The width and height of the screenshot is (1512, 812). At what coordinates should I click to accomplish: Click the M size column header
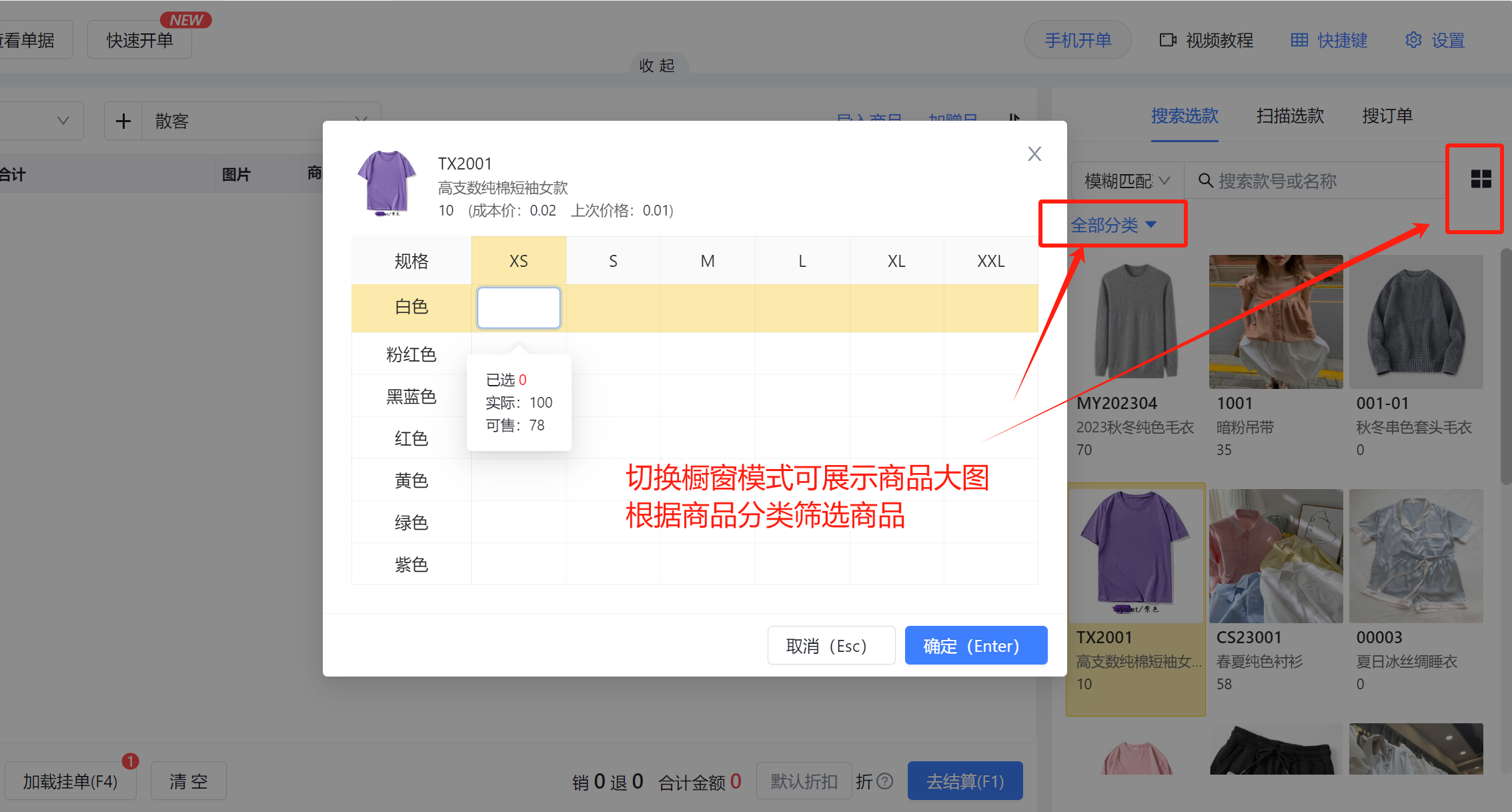[707, 261]
